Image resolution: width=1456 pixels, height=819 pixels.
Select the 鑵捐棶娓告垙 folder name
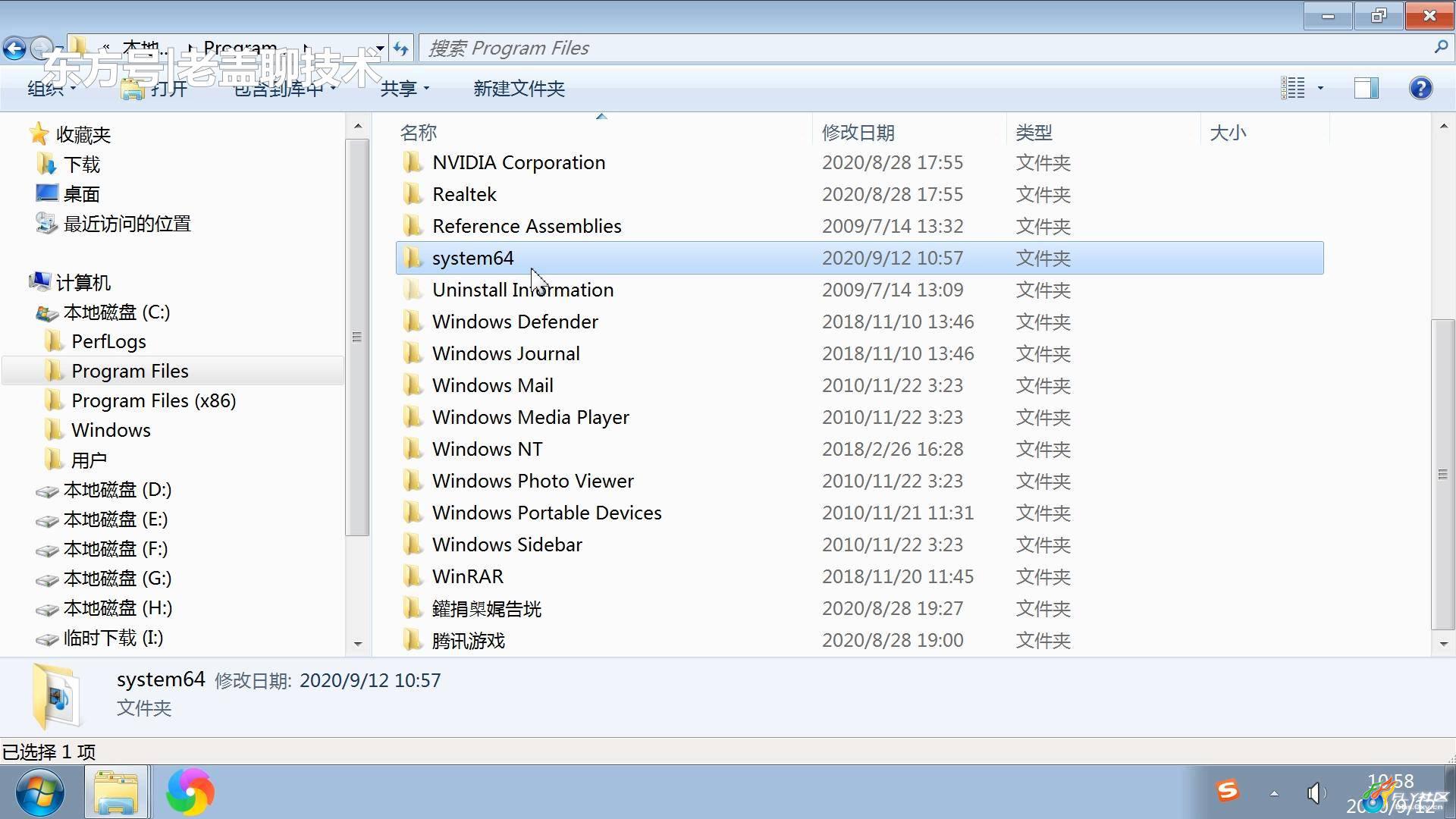(x=487, y=609)
